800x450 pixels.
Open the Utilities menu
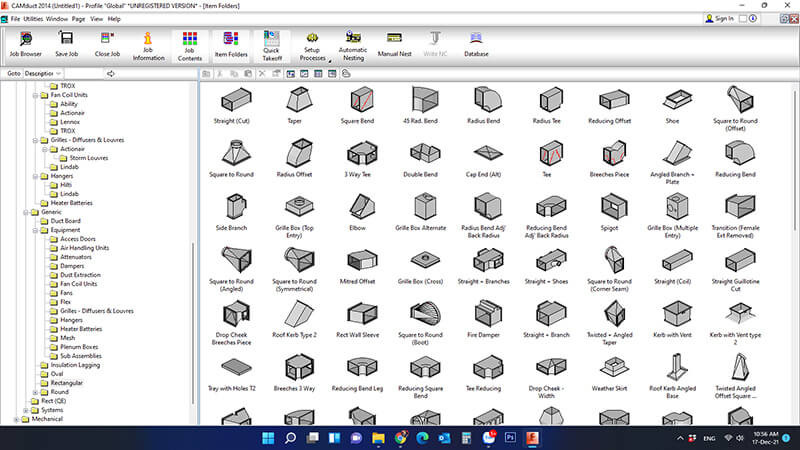pyautogui.click(x=33, y=19)
